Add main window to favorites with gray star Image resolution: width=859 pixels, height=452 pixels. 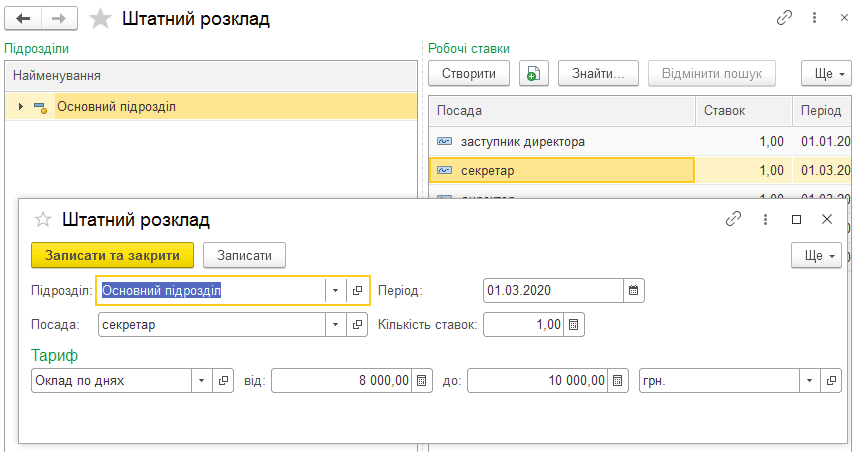tap(100, 19)
